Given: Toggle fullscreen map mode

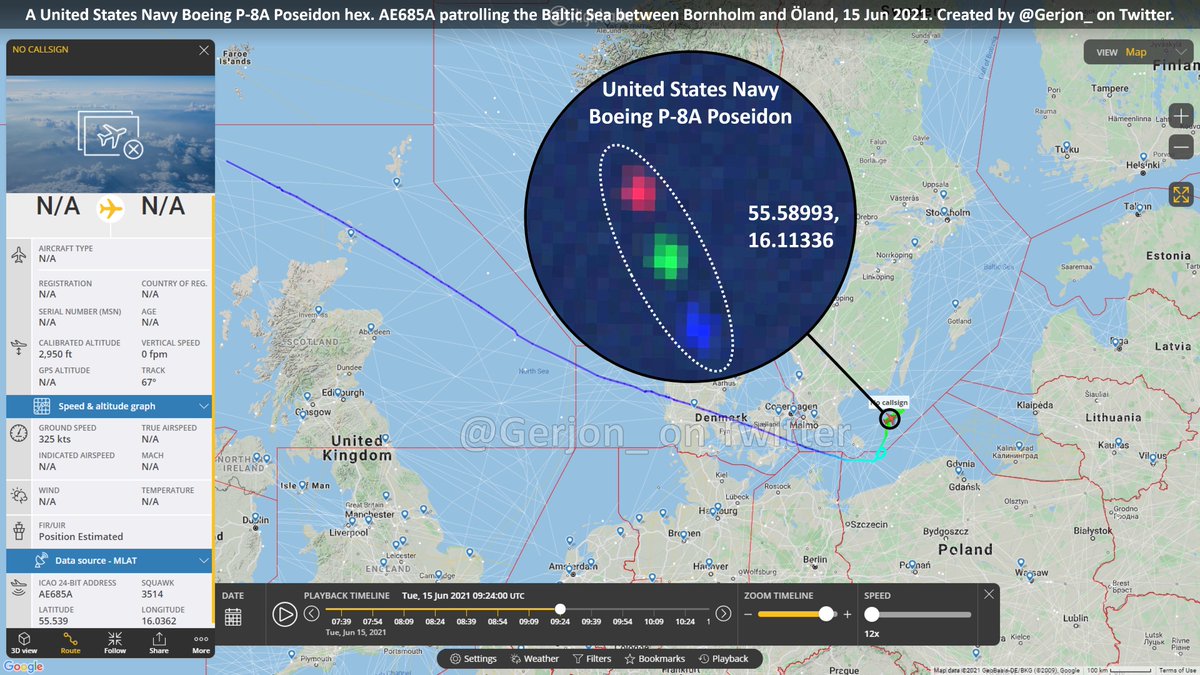Looking at the screenshot, I should (x=1181, y=196).
